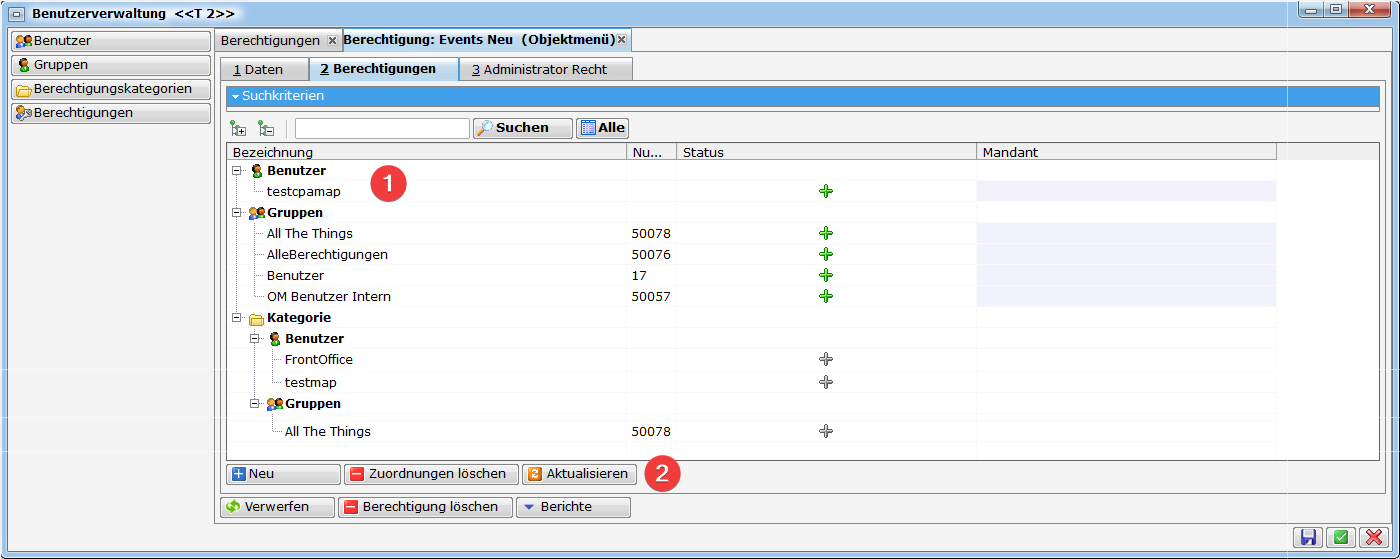Toggle grey plus status of testmap
1400x559 pixels.
825,382
